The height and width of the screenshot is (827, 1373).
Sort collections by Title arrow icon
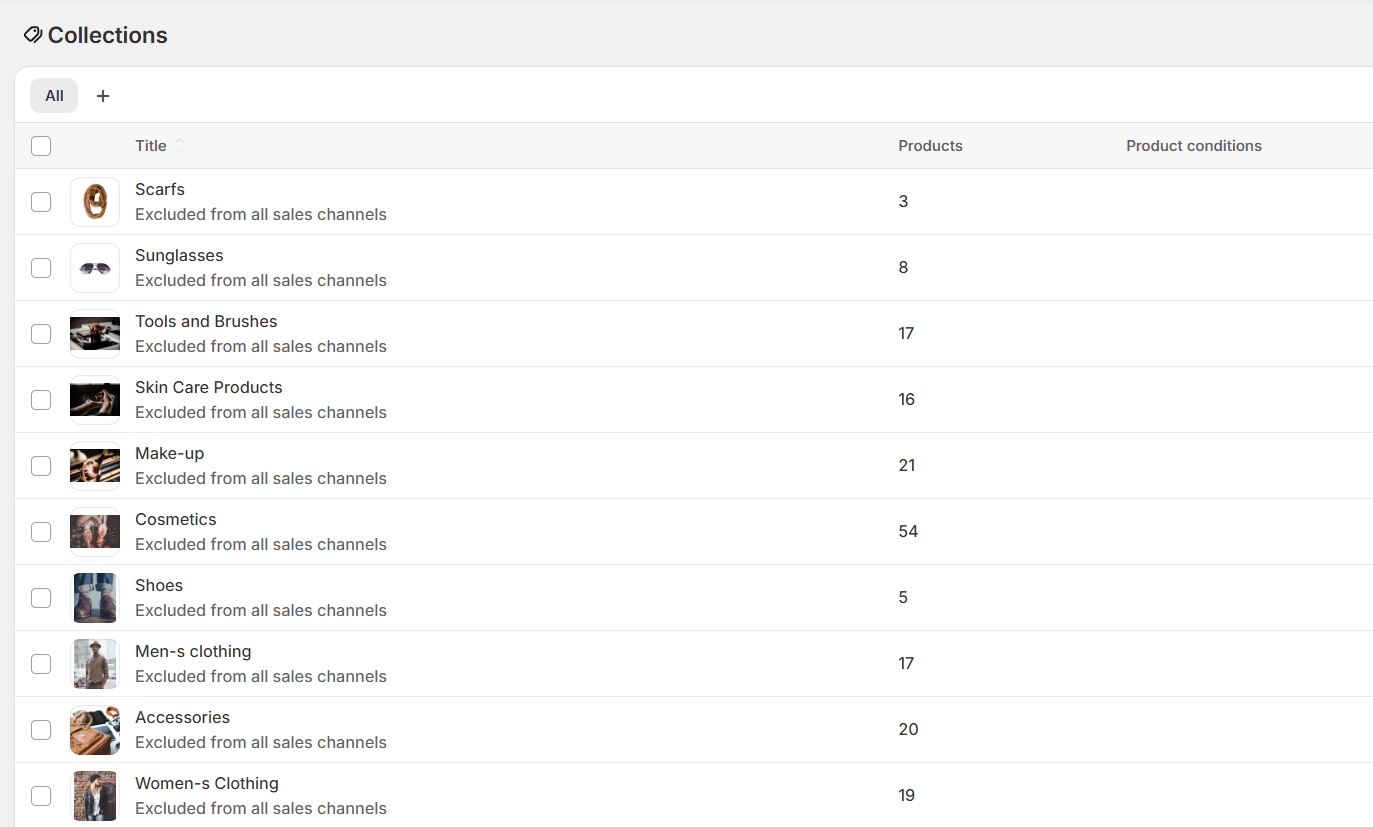(x=180, y=145)
